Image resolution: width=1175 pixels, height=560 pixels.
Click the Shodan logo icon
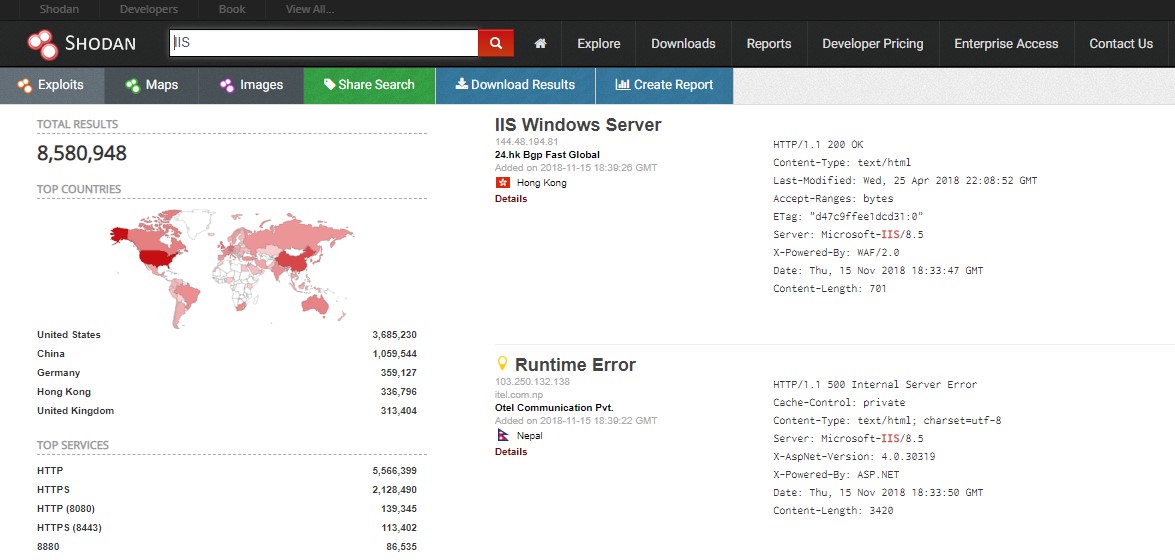pyautogui.click(x=43, y=44)
